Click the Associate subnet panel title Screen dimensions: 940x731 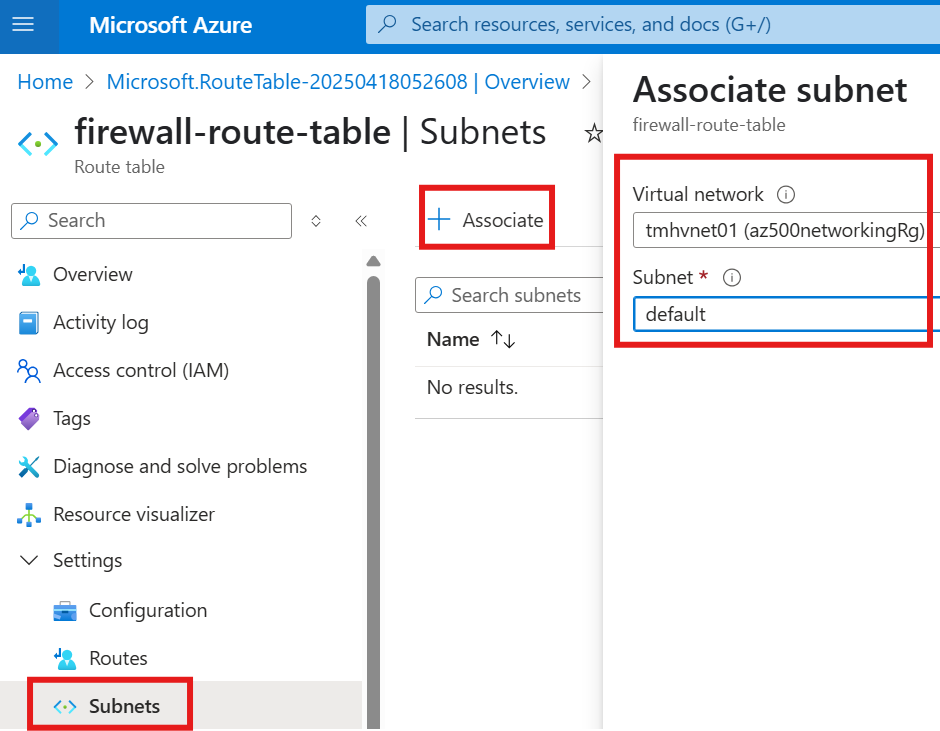[770, 90]
